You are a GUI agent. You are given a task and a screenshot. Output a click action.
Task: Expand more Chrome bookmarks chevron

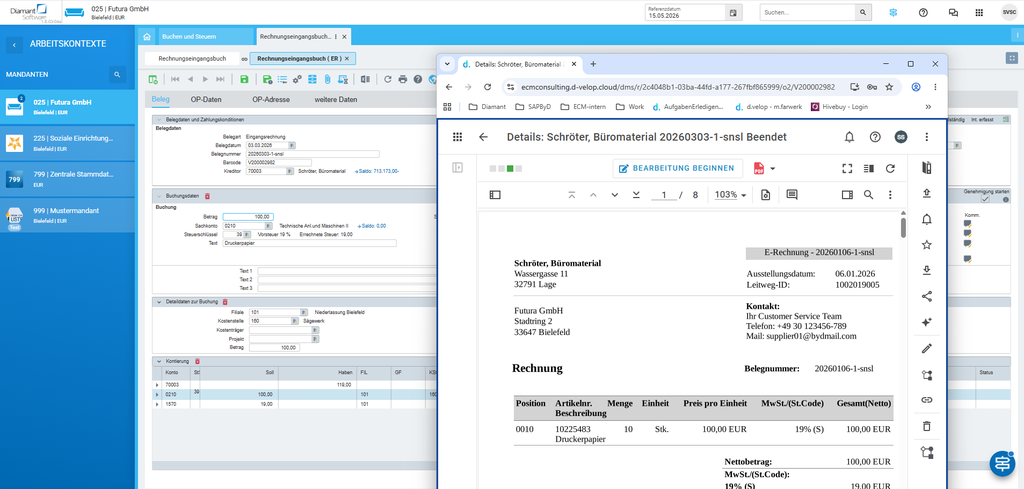point(927,106)
